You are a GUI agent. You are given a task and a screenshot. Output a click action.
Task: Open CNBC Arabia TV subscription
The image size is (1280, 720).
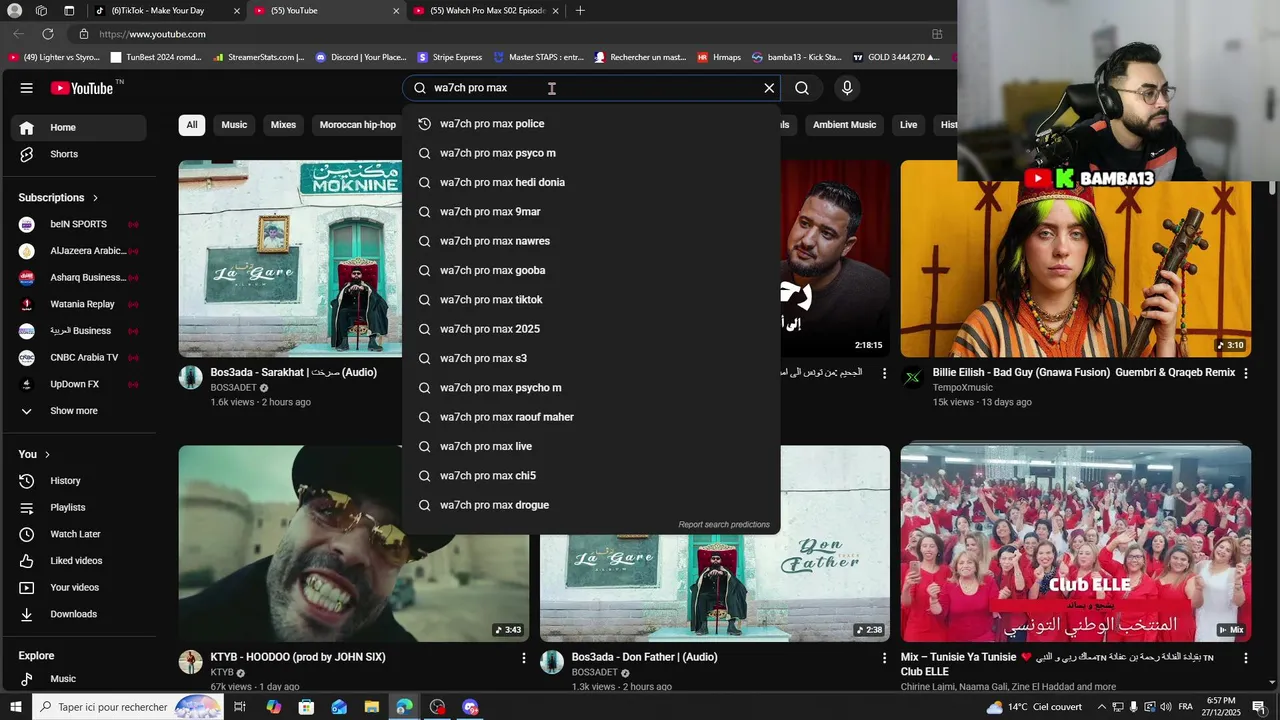[78, 357]
